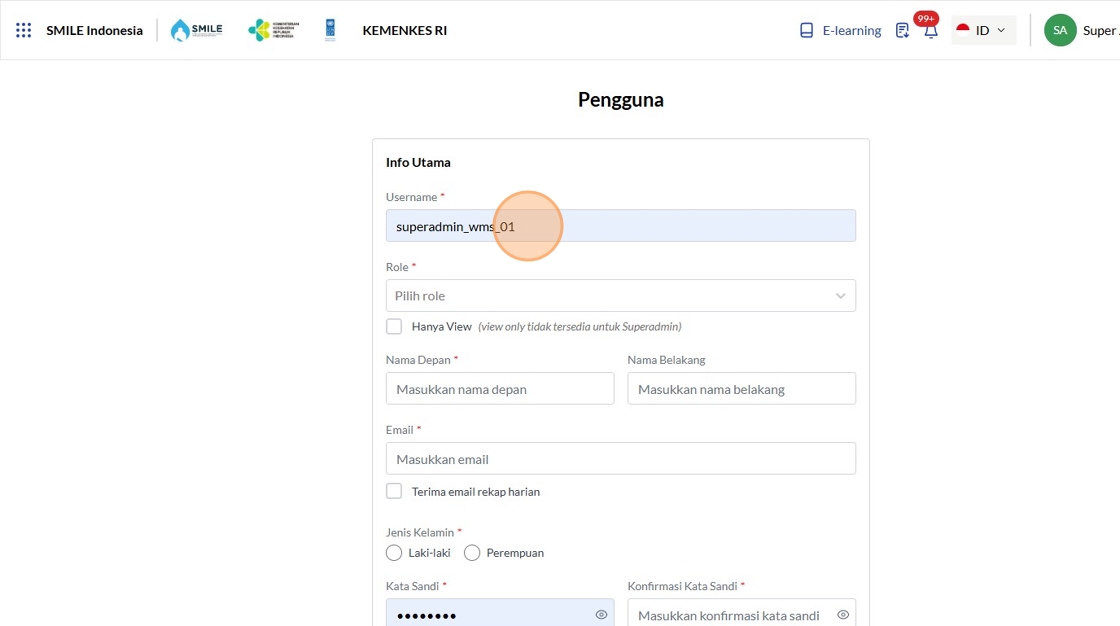Enable the Hanya View checkbox
Image resolution: width=1120 pixels, height=626 pixels.
pyautogui.click(x=394, y=327)
